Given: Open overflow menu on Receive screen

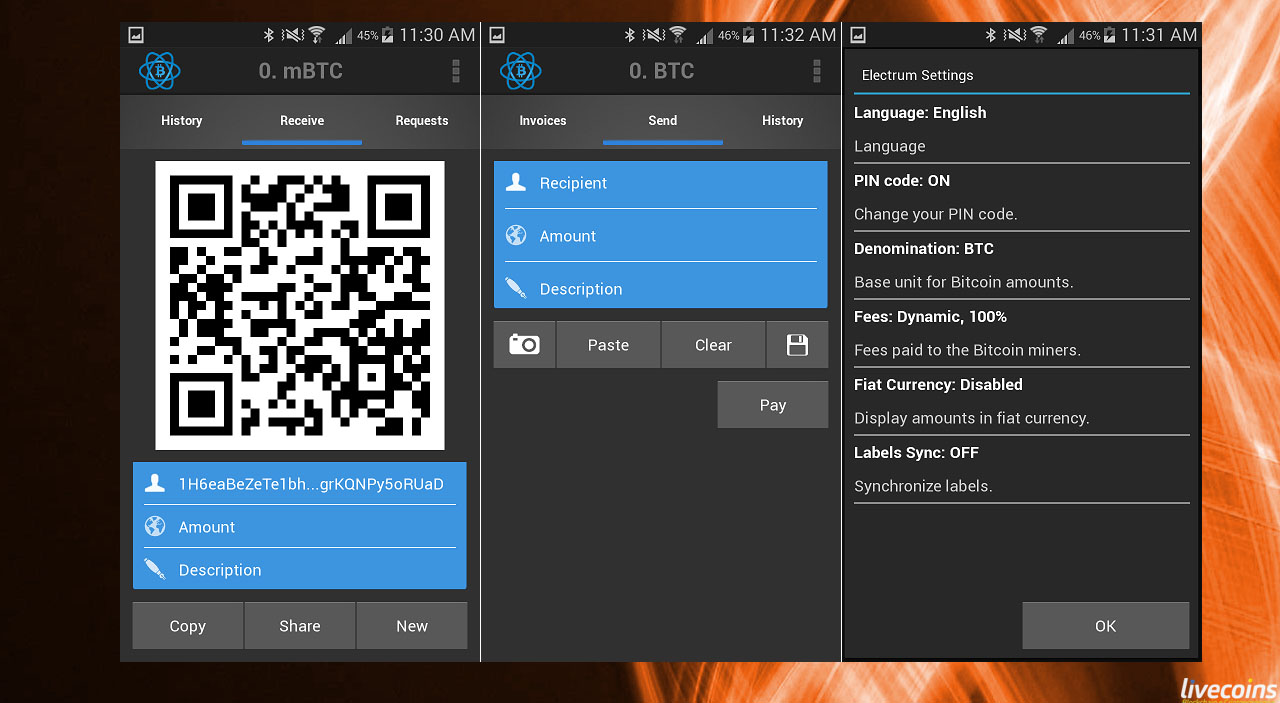Looking at the screenshot, I should [x=456, y=71].
